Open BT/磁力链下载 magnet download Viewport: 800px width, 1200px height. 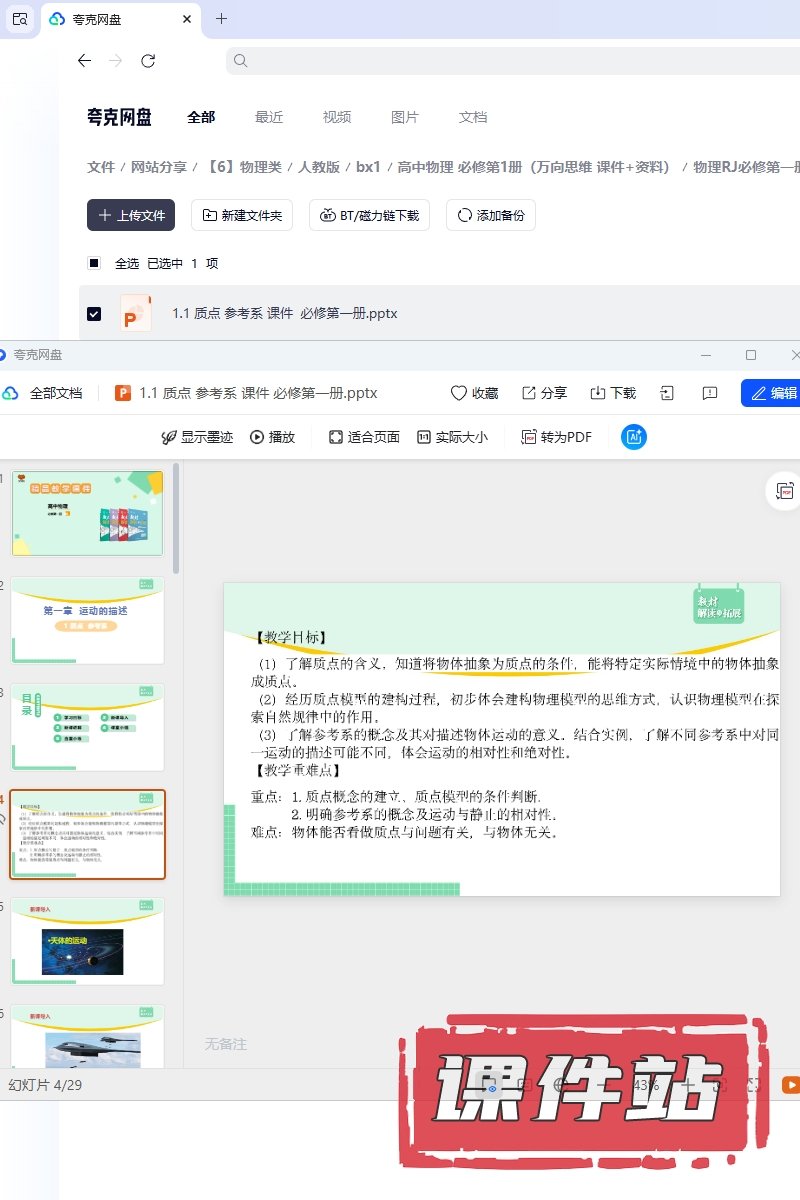tap(370, 215)
